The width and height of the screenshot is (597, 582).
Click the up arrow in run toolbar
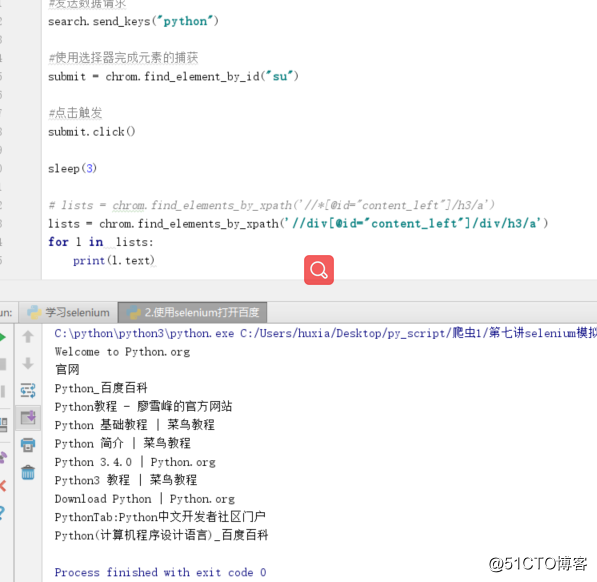coord(28,336)
